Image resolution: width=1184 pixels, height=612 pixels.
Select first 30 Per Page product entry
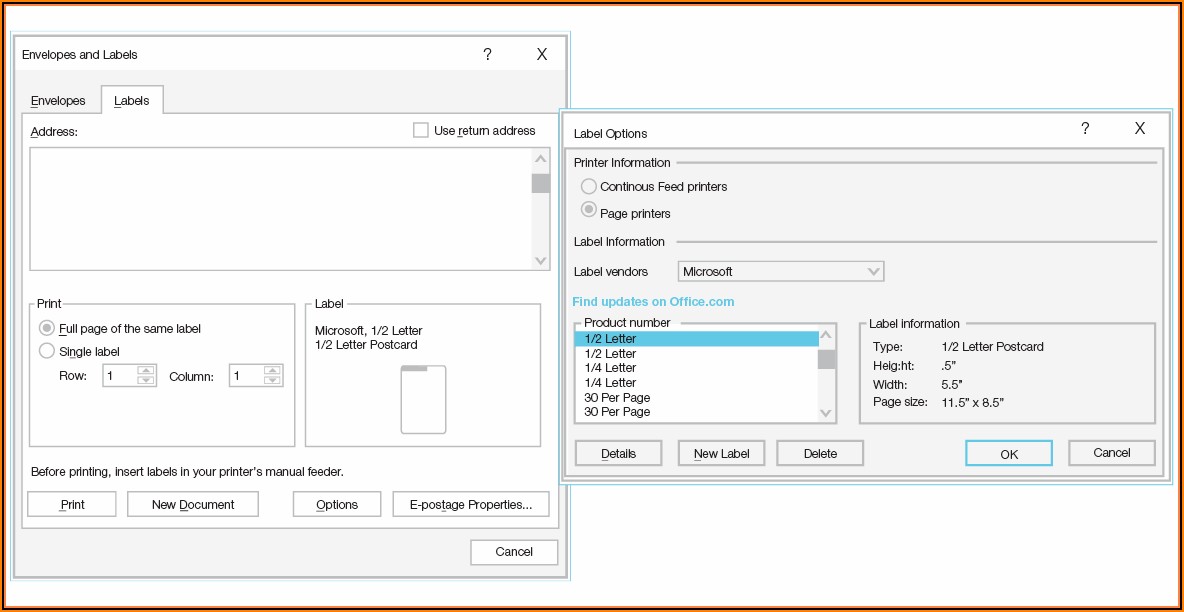click(617, 397)
